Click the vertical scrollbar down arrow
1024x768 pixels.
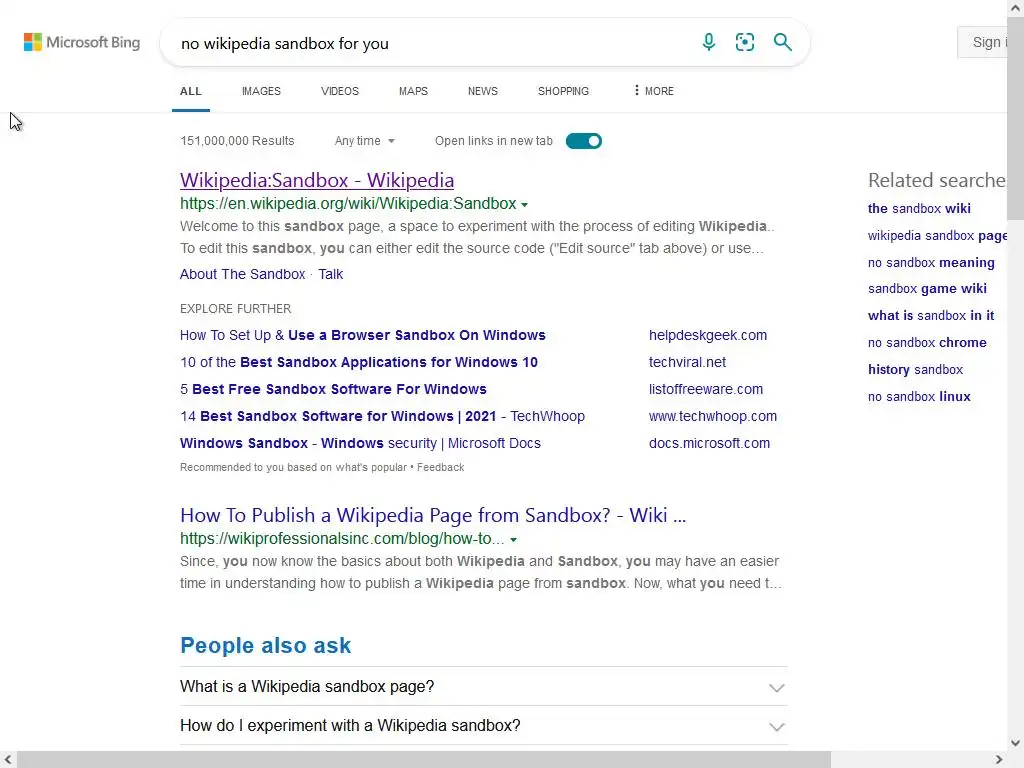(1016, 743)
